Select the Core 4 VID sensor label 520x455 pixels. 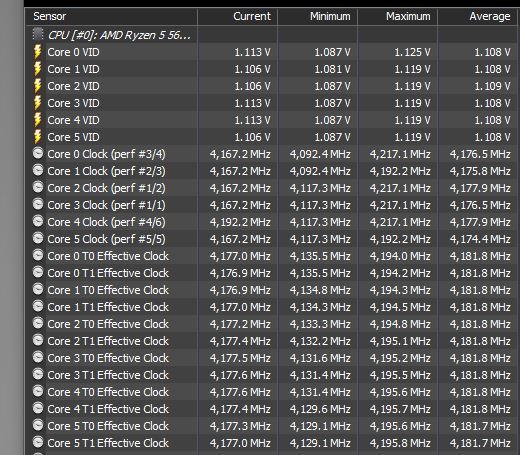(x=73, y=120)
